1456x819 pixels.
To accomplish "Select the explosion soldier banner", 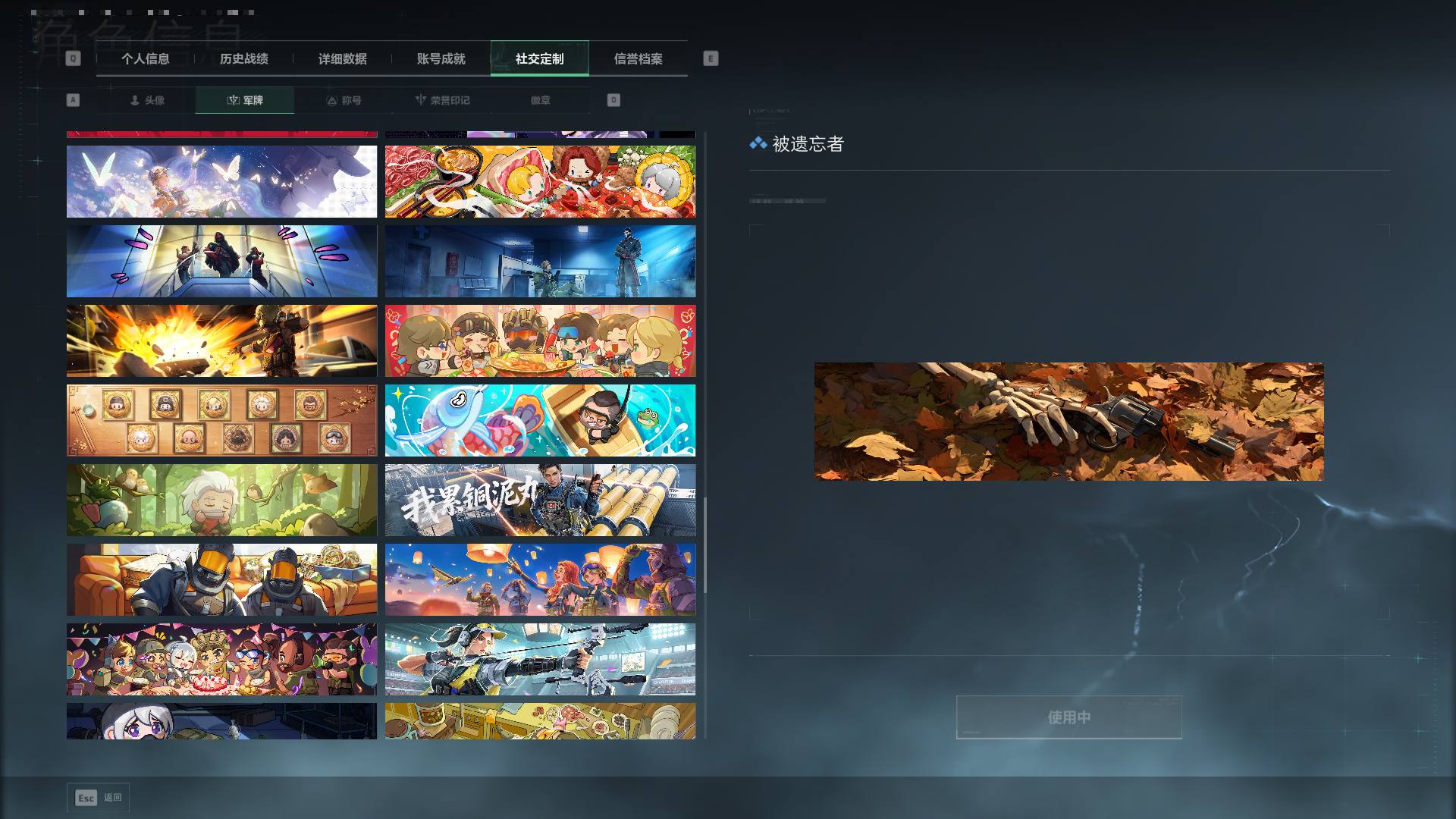I will point(221,341).
